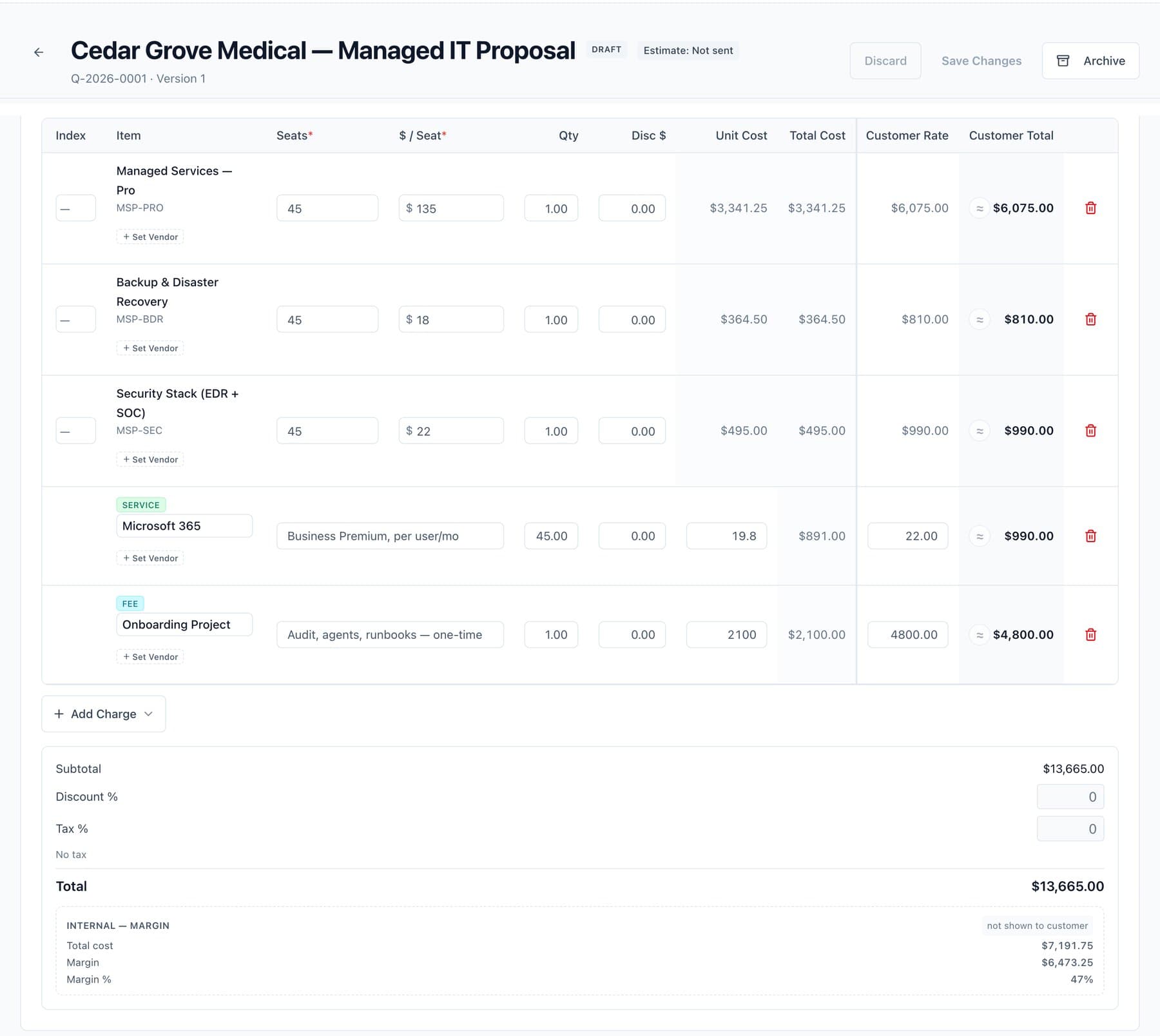
Task: Edit Qty field in Microsoft 365 row
Action: [551, 536]
